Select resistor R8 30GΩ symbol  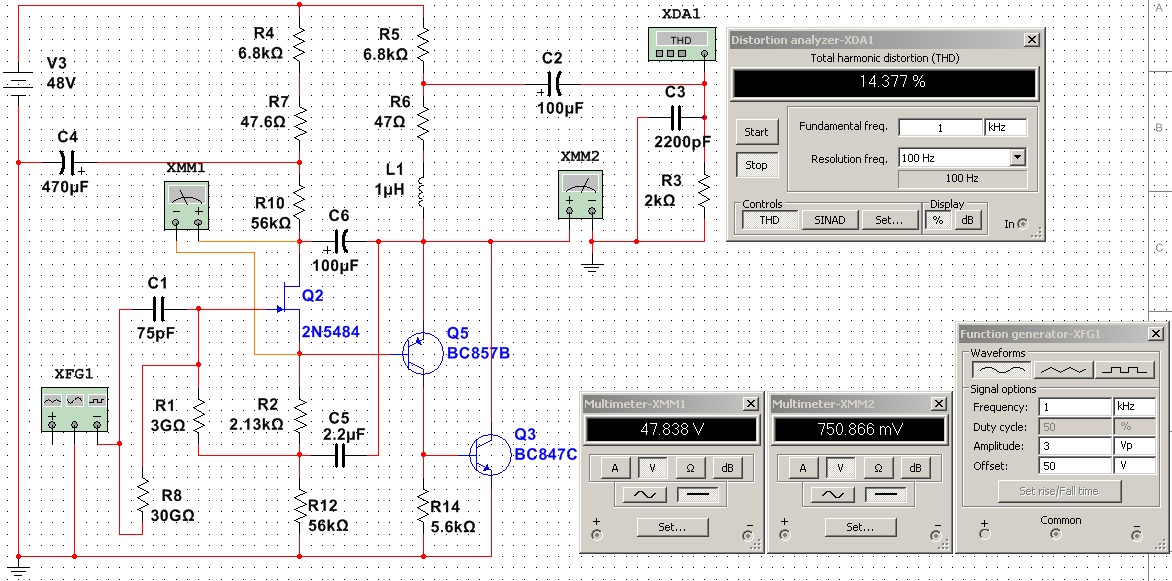pos(142,494)
